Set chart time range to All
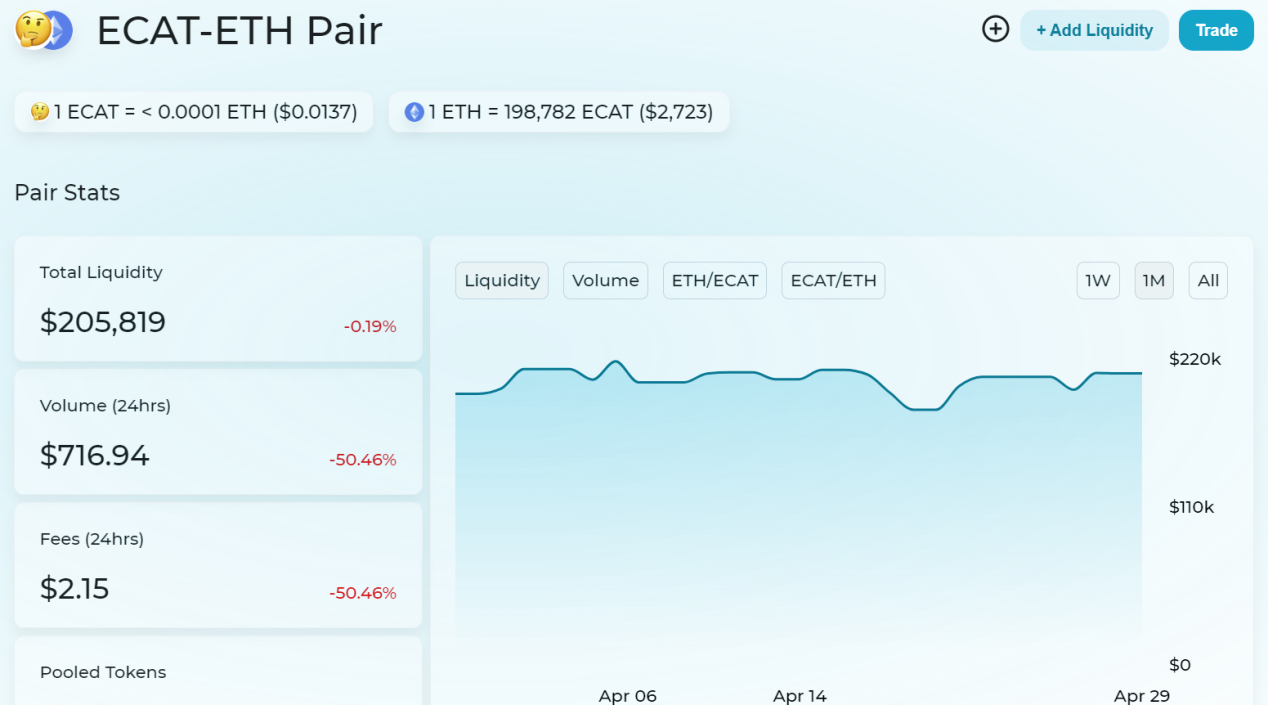Image resolution: width=1268 pixels, height=705 pixels. pos(1208,280)
